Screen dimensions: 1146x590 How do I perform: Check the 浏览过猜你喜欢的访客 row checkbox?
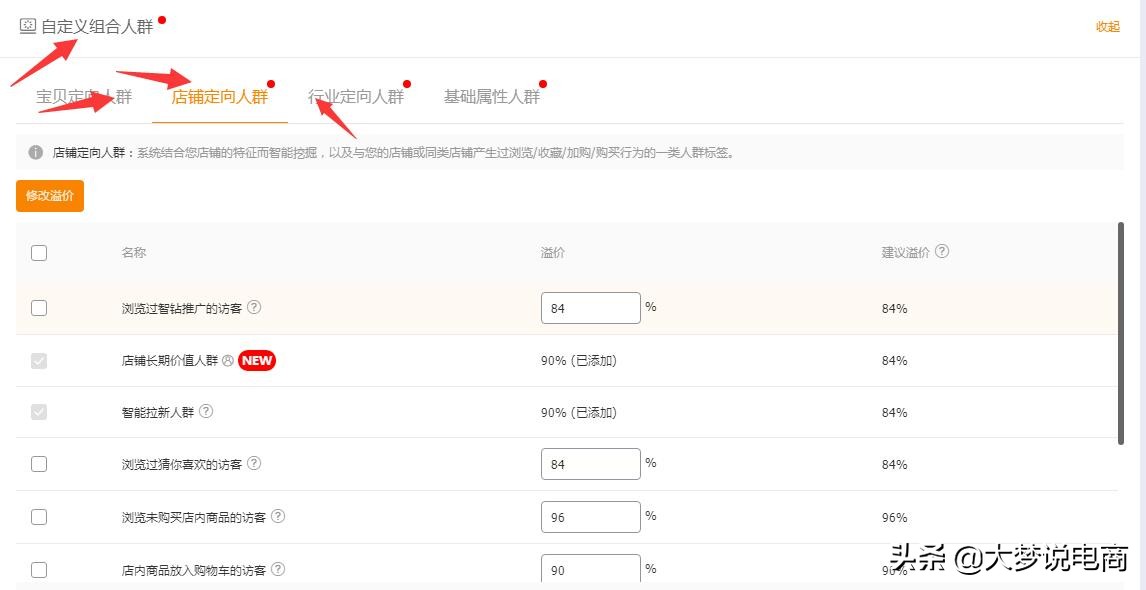(39, 464)
